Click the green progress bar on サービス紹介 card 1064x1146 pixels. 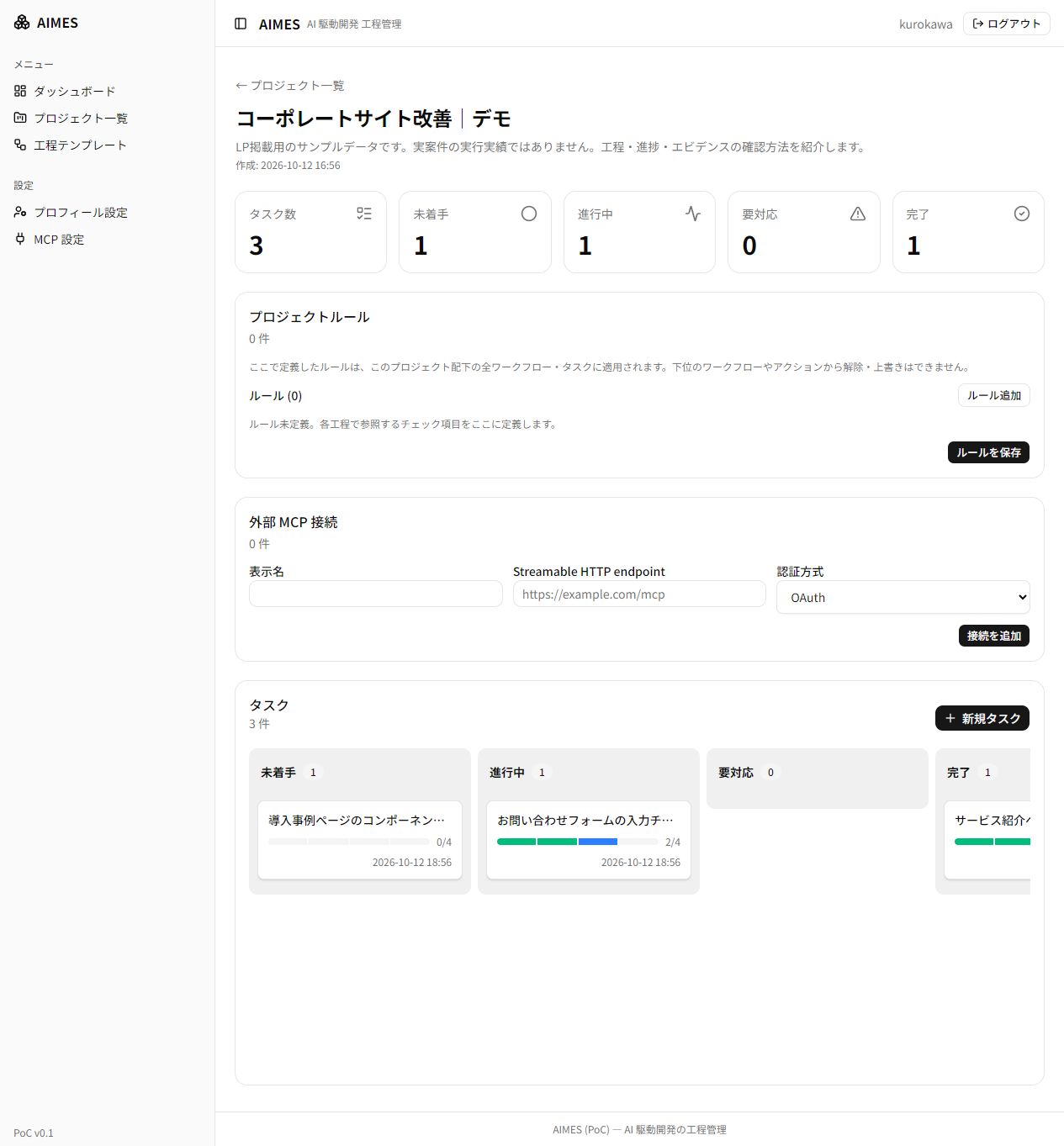pos(993,842)
